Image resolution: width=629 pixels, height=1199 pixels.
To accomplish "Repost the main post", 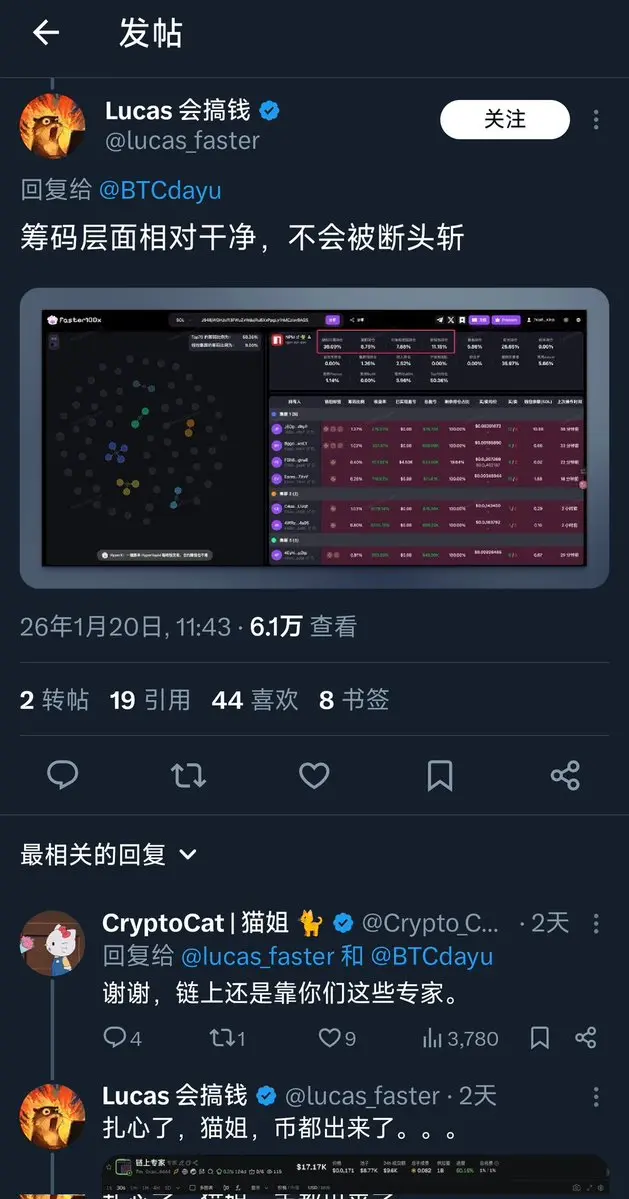I will pyautogui.click(x=188, y=775).
